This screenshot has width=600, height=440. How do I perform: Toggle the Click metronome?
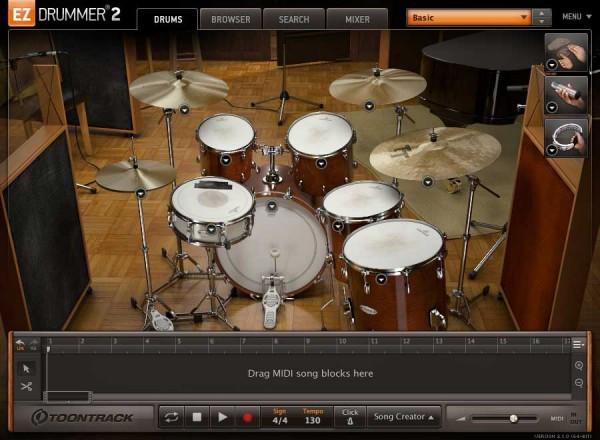350,417
